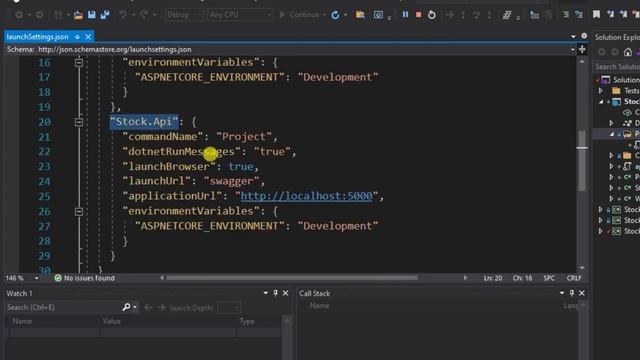
Task: Click the split editor plus icon
Action: (x=582, y=49)
